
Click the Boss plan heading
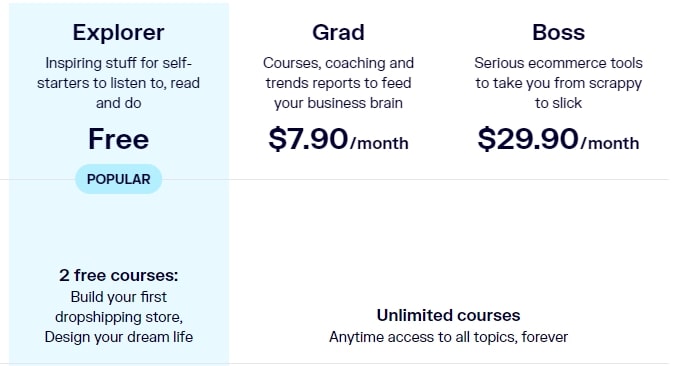coord(558,32)
